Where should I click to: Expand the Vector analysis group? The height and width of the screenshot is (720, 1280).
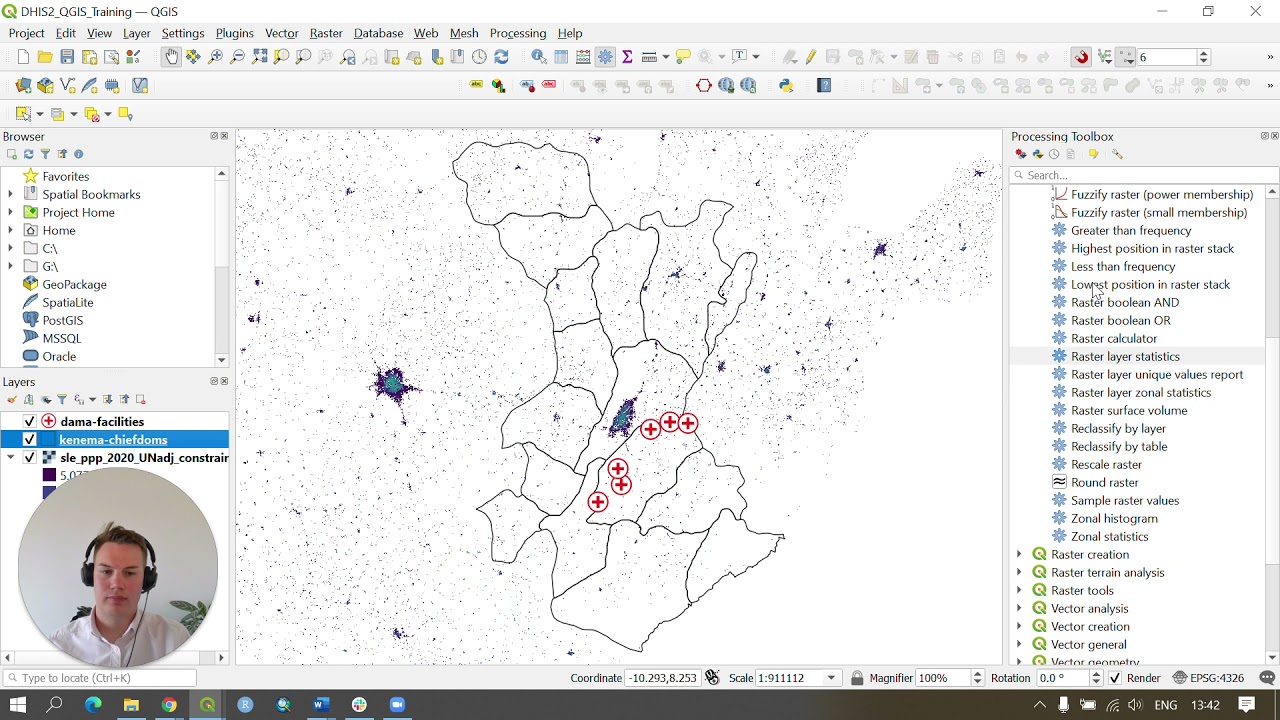[x=1019, y=608]
